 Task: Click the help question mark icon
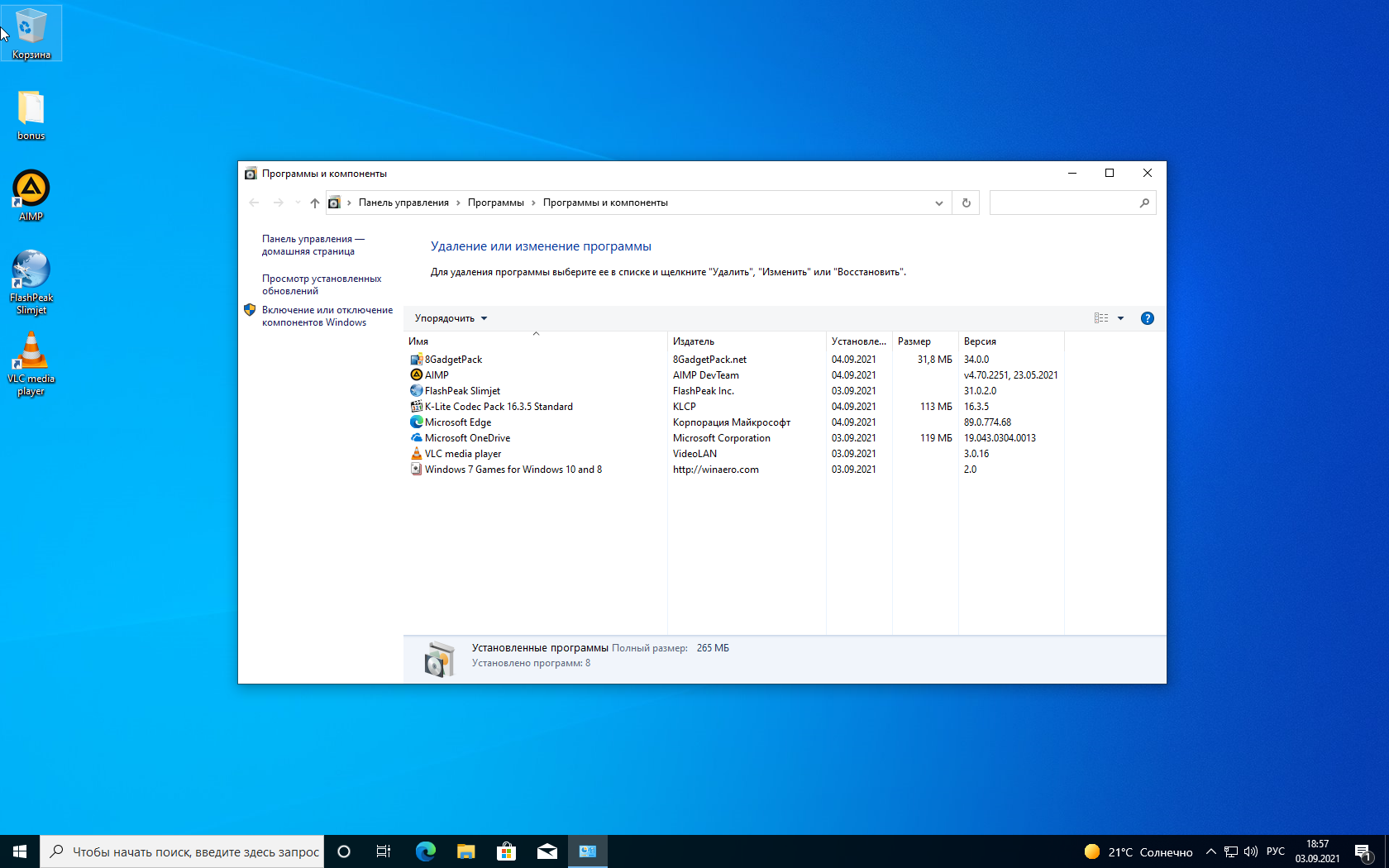[x=1147, y=318]
